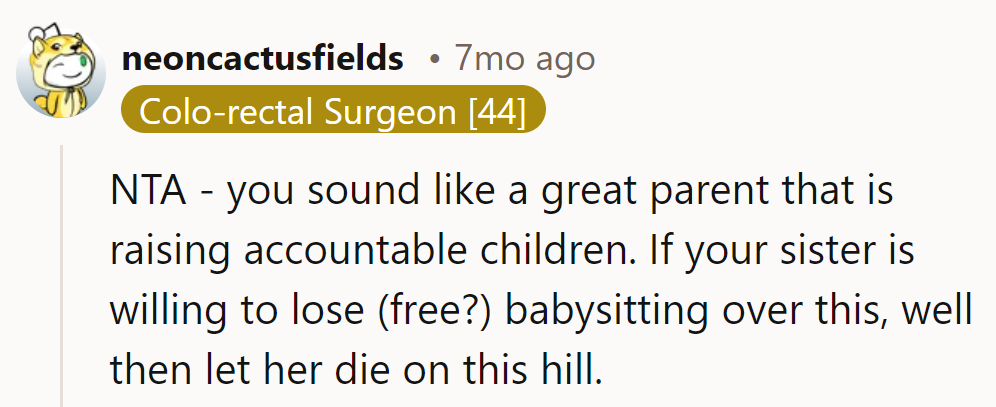
Task: Open the neoncactusfields user profile link
Action: tap(262, 59)
